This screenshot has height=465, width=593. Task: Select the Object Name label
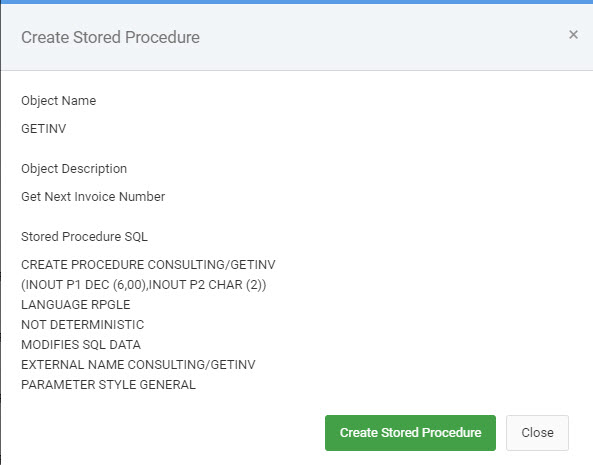point(59,101)
